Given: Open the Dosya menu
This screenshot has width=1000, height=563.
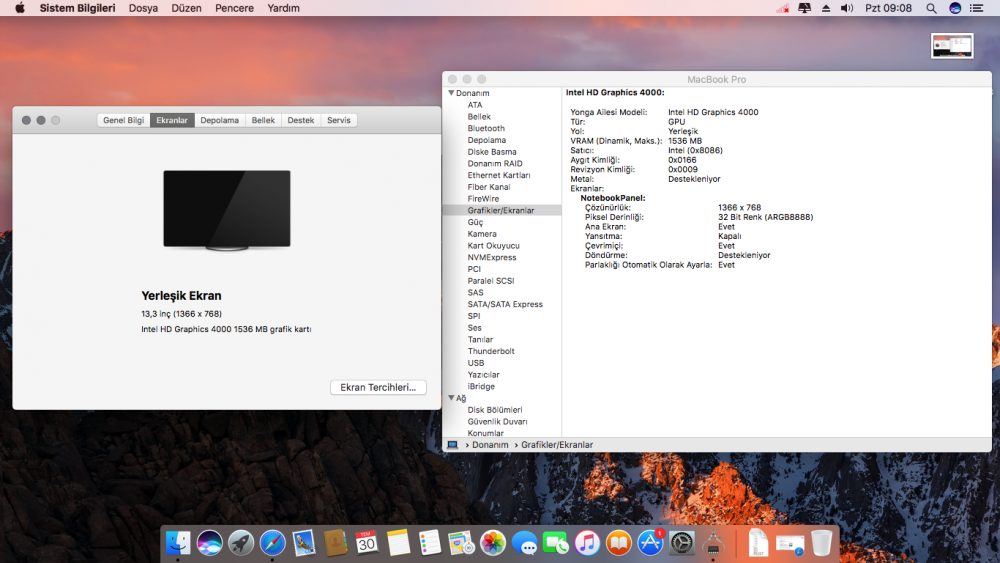Looking at the screenshot, I should [143, 8].
